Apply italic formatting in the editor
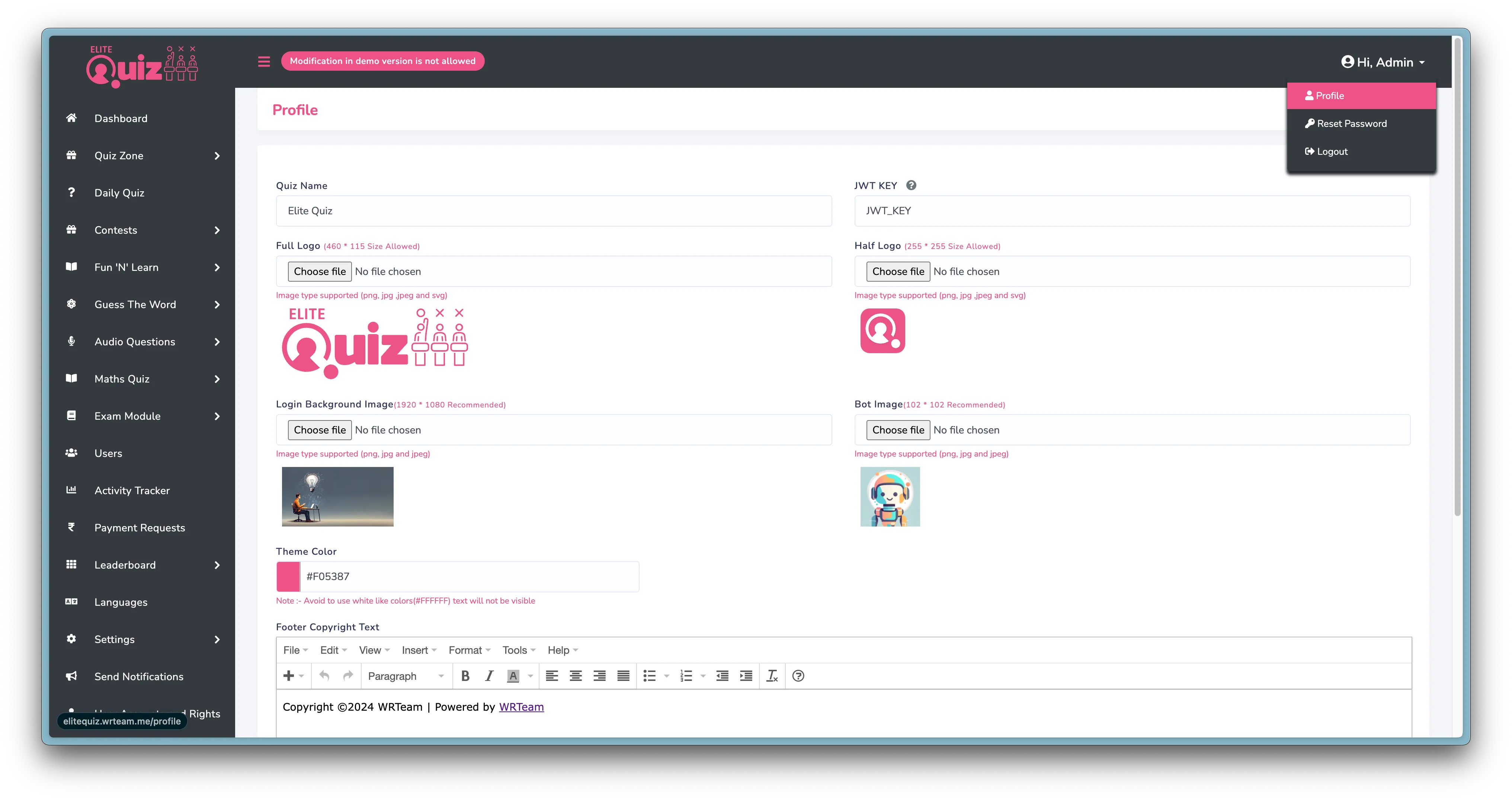Screen dimensions: 1512x800 point(489,676)
